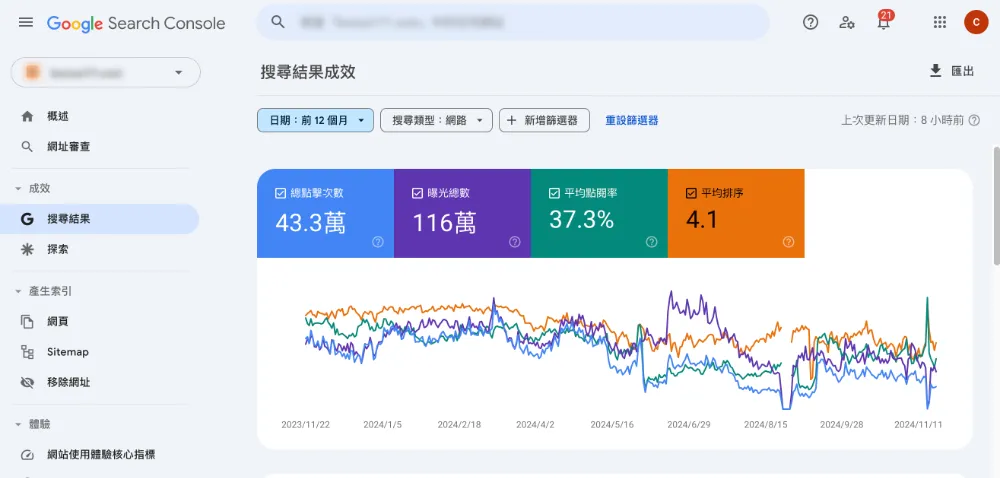The image size is (1000, 478).
Task: Open the notifications bell
Action: click(884, 23)
